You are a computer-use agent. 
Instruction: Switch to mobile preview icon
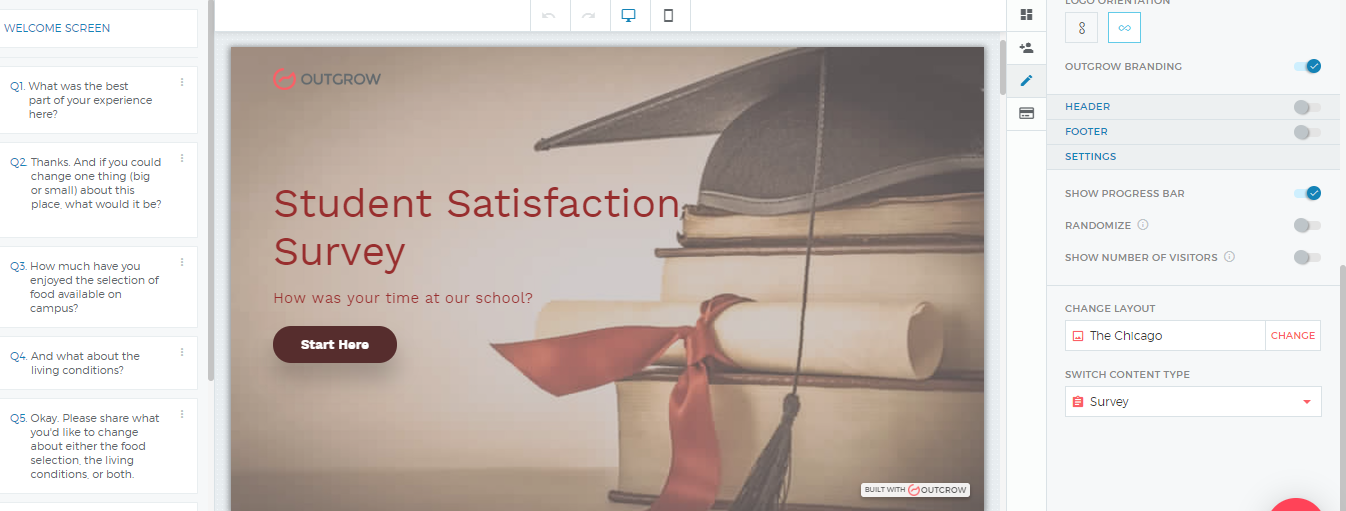[669, 15]
